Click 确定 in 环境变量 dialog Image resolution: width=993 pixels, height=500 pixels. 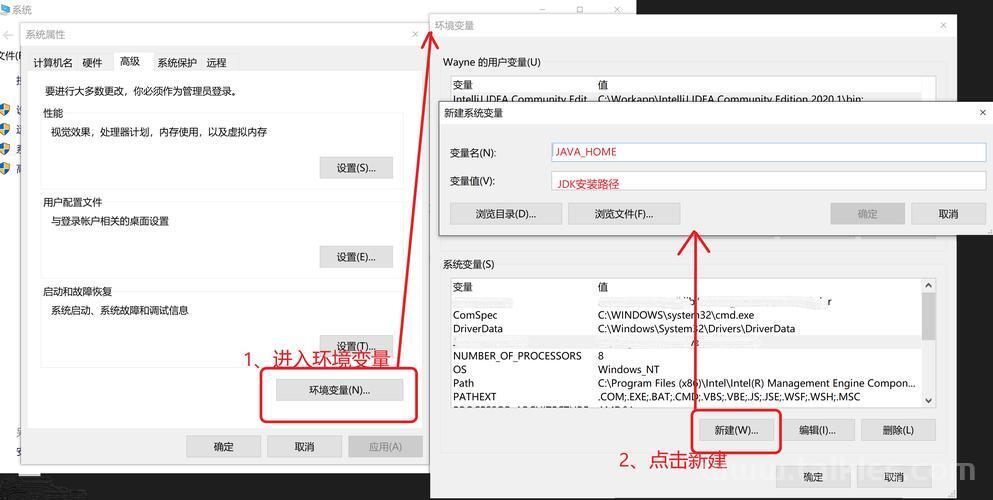(813, 477)
